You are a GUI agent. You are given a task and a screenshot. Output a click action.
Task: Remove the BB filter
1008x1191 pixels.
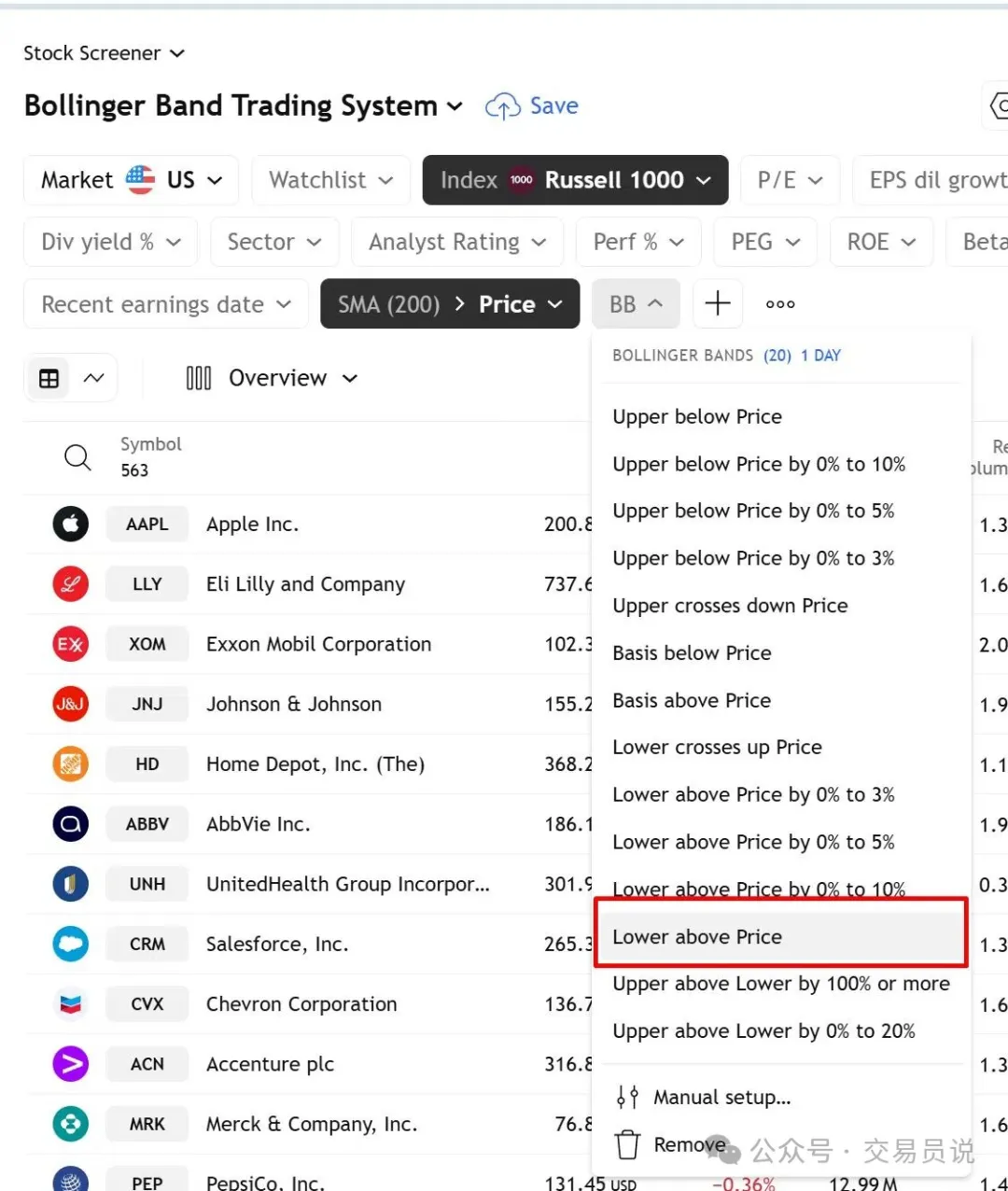[670, 1144]
